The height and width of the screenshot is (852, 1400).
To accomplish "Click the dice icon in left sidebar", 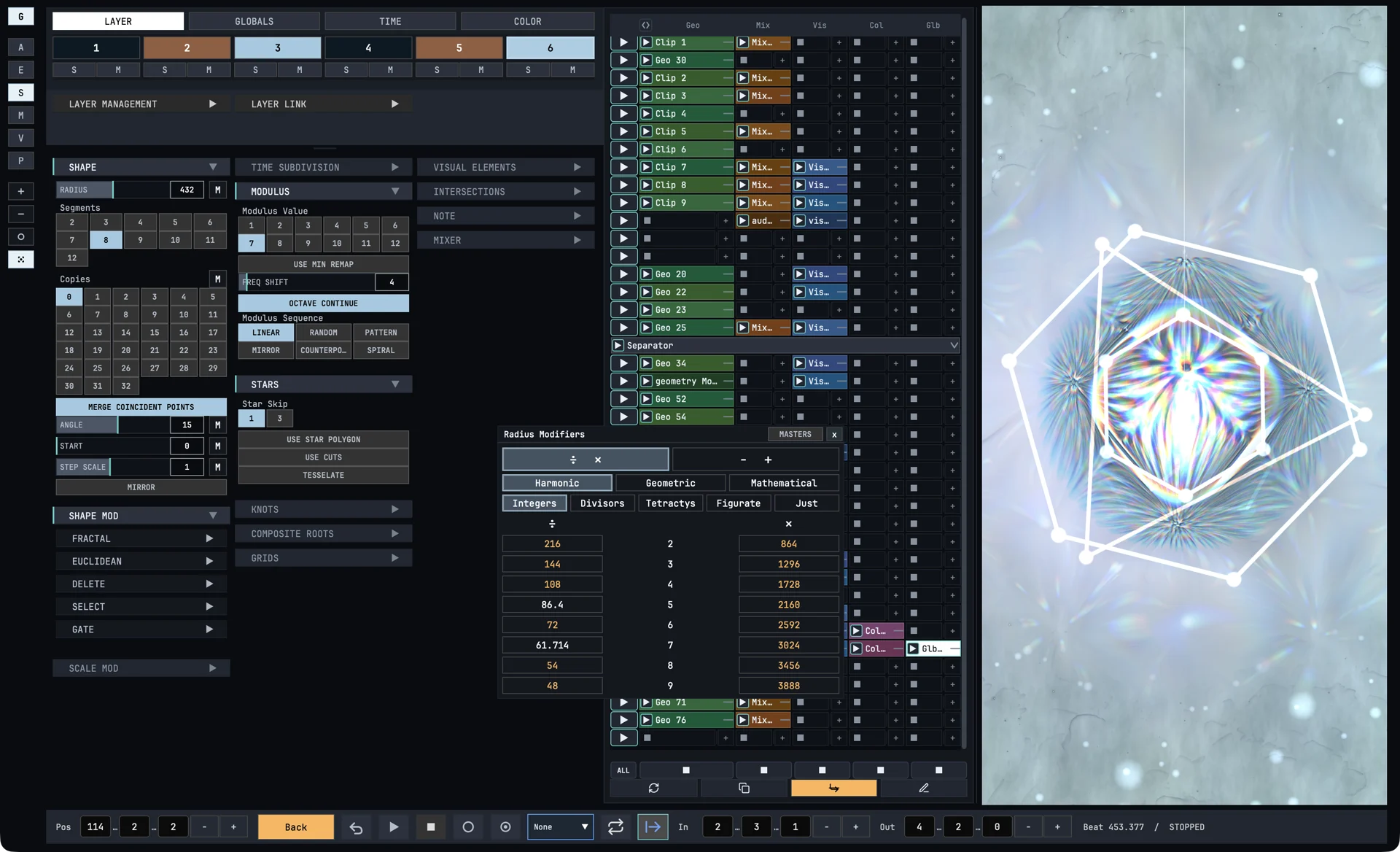I will click(x=21, y=259).
